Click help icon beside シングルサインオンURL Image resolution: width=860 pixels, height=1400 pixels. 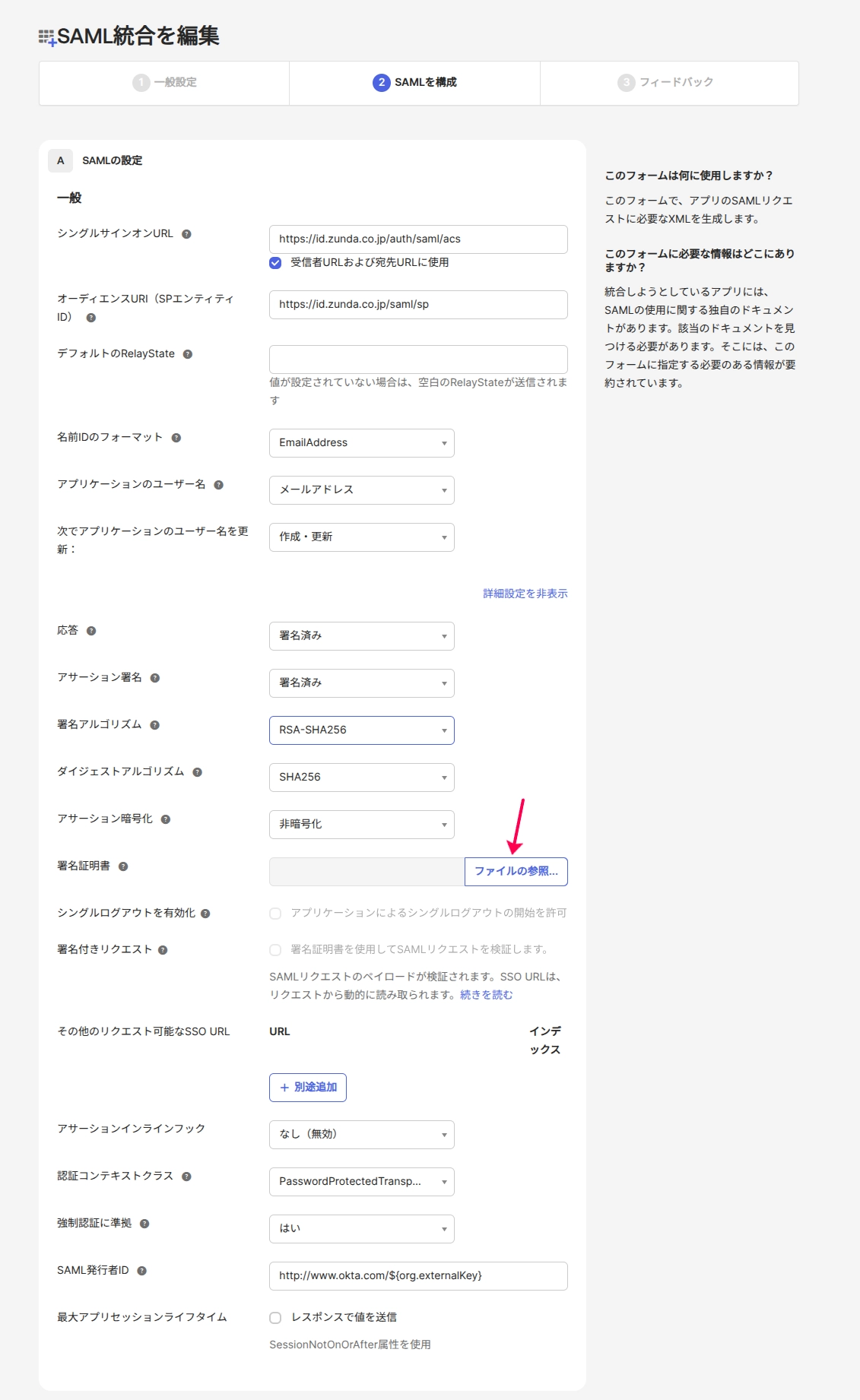click(x=186, y=234)
